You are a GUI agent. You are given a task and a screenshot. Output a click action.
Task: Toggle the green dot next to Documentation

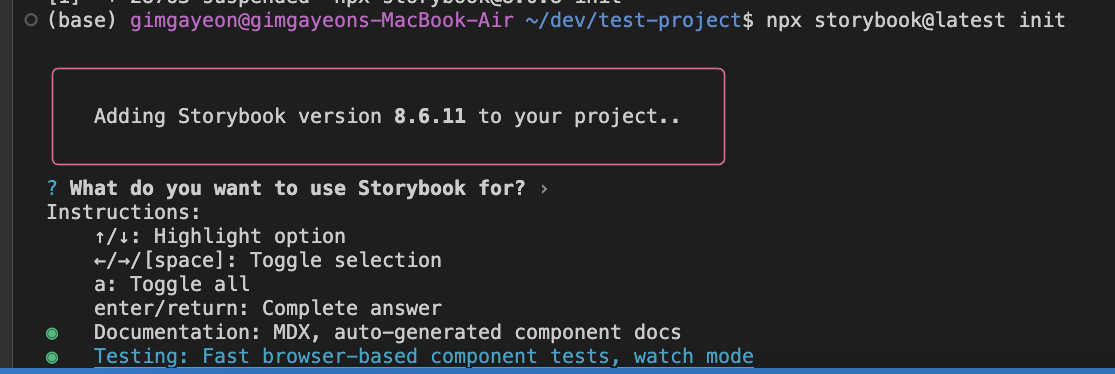tap(52, 333)
